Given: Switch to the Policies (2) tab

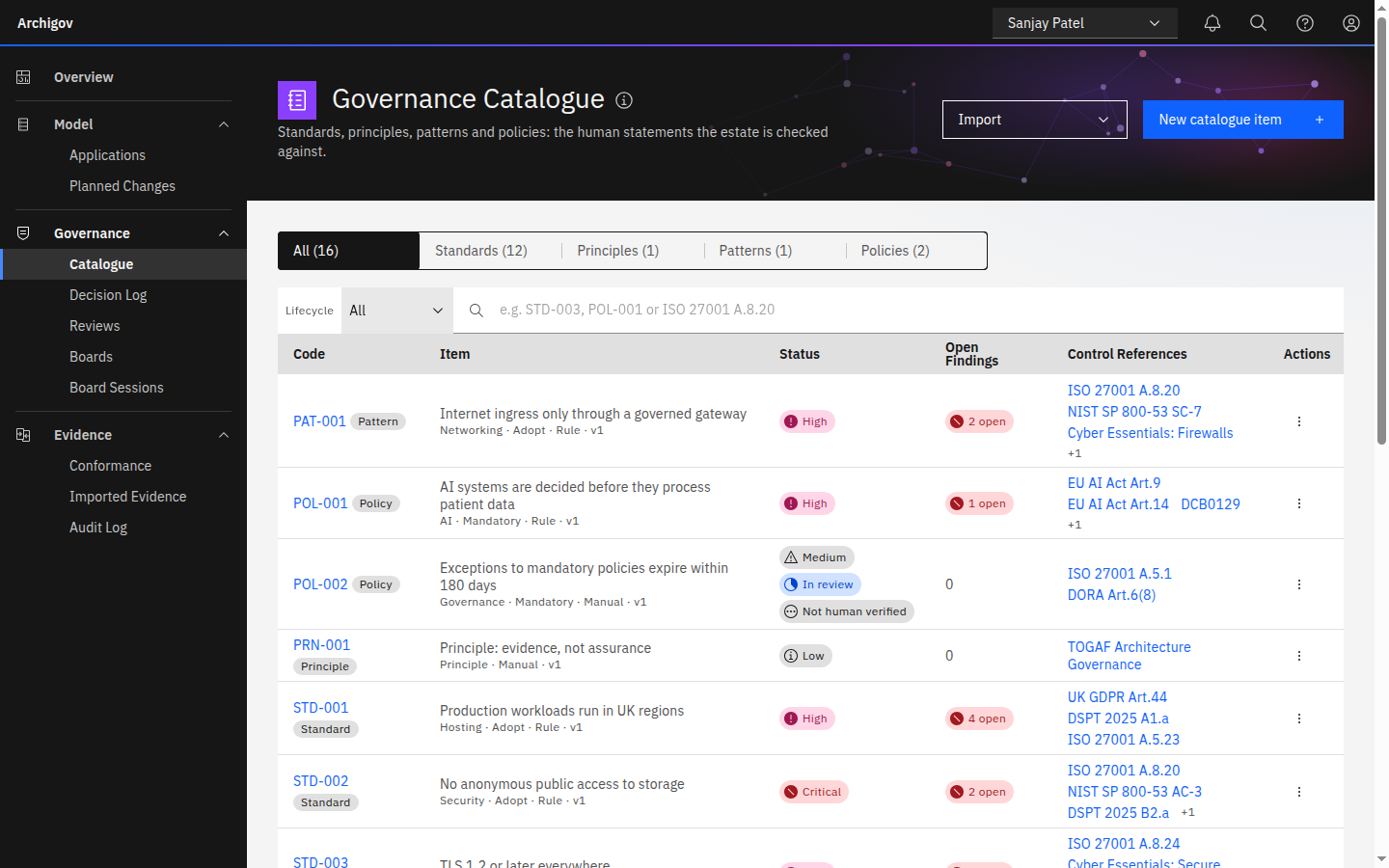Looking at the screenshot, I should tap(916, 251).
